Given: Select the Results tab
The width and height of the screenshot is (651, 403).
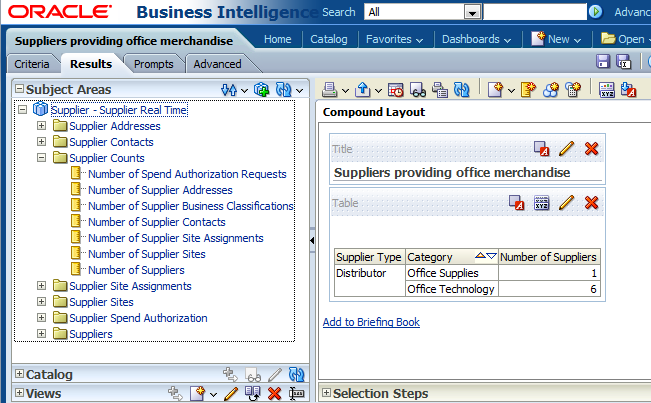Looking at the screenshot, I should (x=91, y=64).
